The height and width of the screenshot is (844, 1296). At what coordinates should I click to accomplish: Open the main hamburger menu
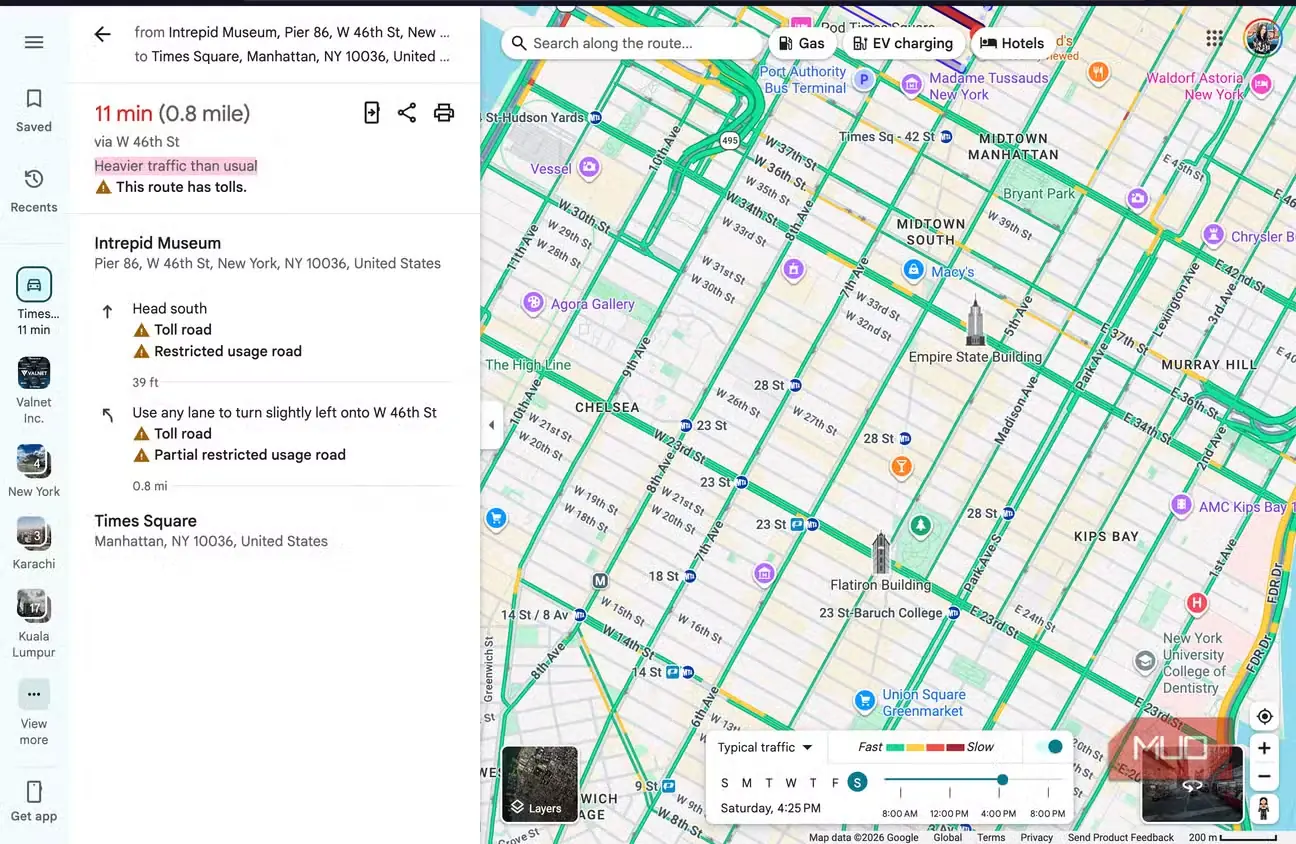34,42
